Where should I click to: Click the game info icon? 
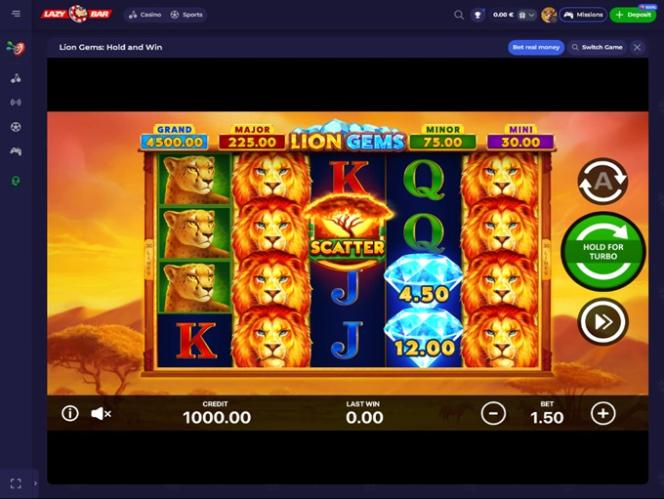(x=70, y=413)
